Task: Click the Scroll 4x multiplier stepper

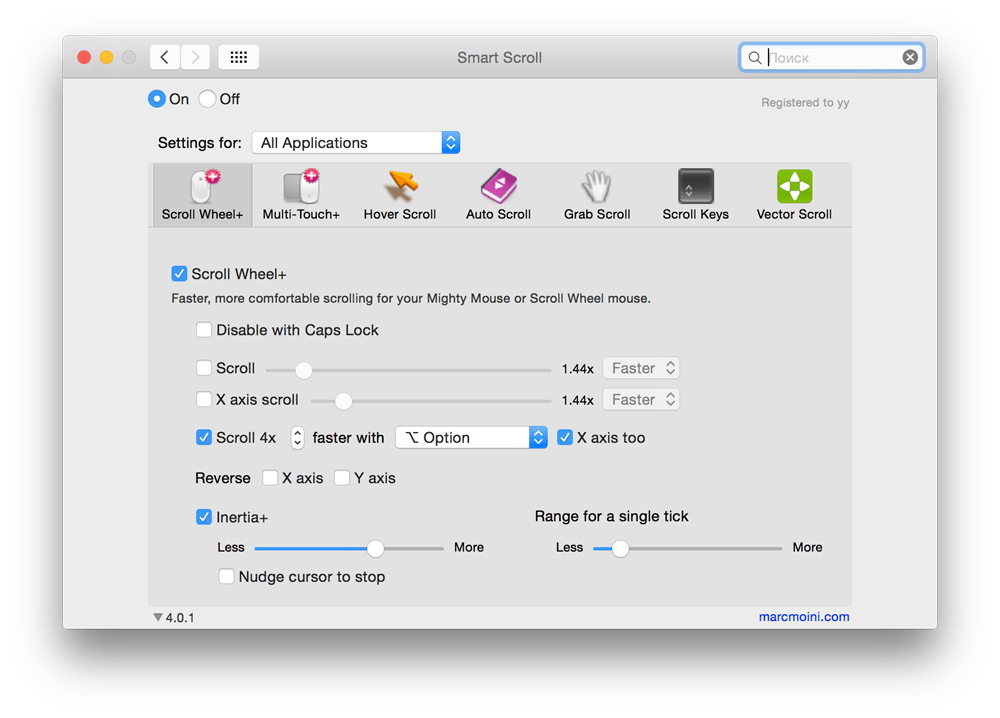Action: point(297,437)
